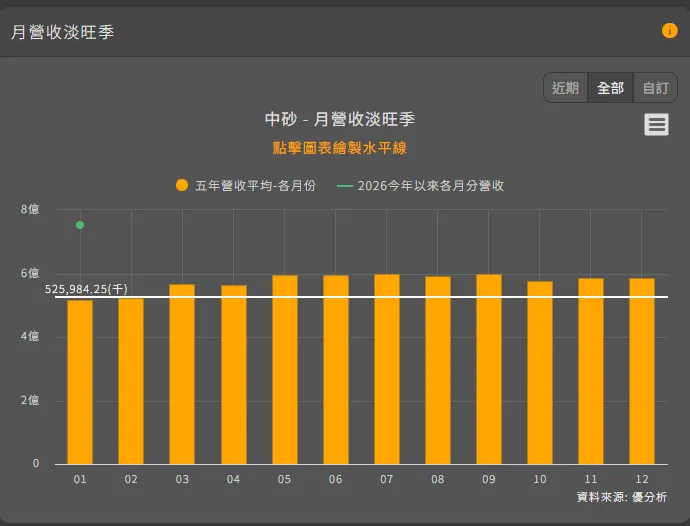The image size is (690, 526).
Task: Select the bar for month 07
Action: coord(387,369)
